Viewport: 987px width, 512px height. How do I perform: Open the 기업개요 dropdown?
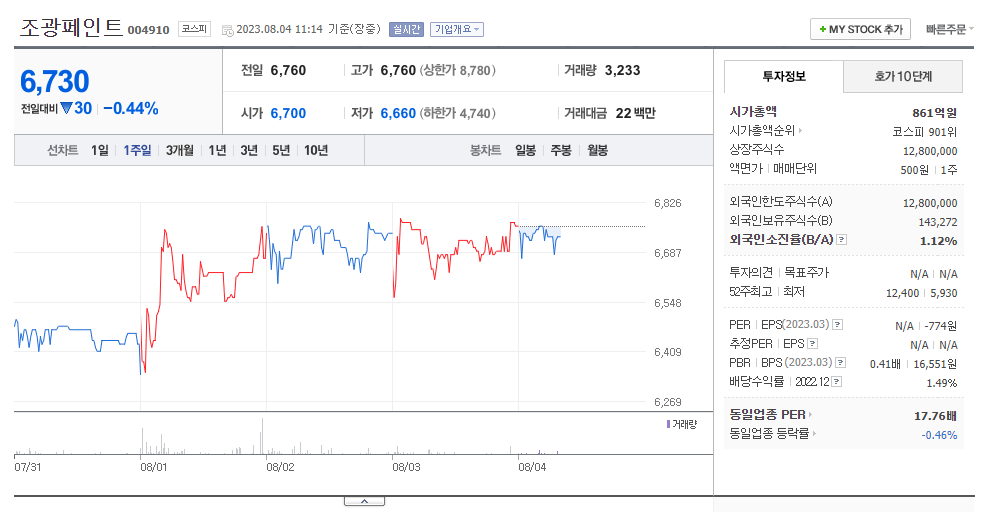[457, 30]
